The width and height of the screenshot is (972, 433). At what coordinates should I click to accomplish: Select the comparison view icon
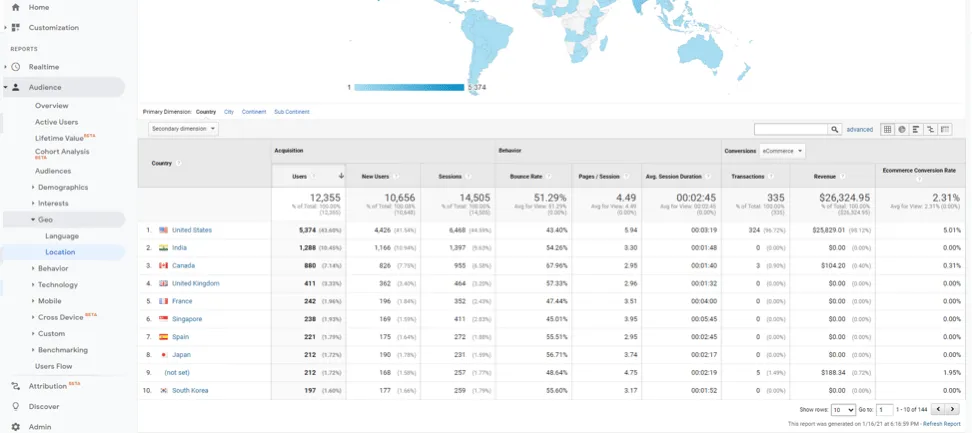[x=930, y=129]
